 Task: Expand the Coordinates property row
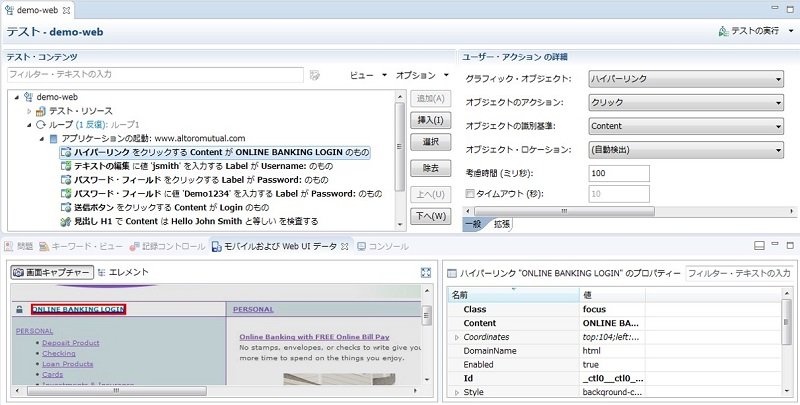click(457, 337)
